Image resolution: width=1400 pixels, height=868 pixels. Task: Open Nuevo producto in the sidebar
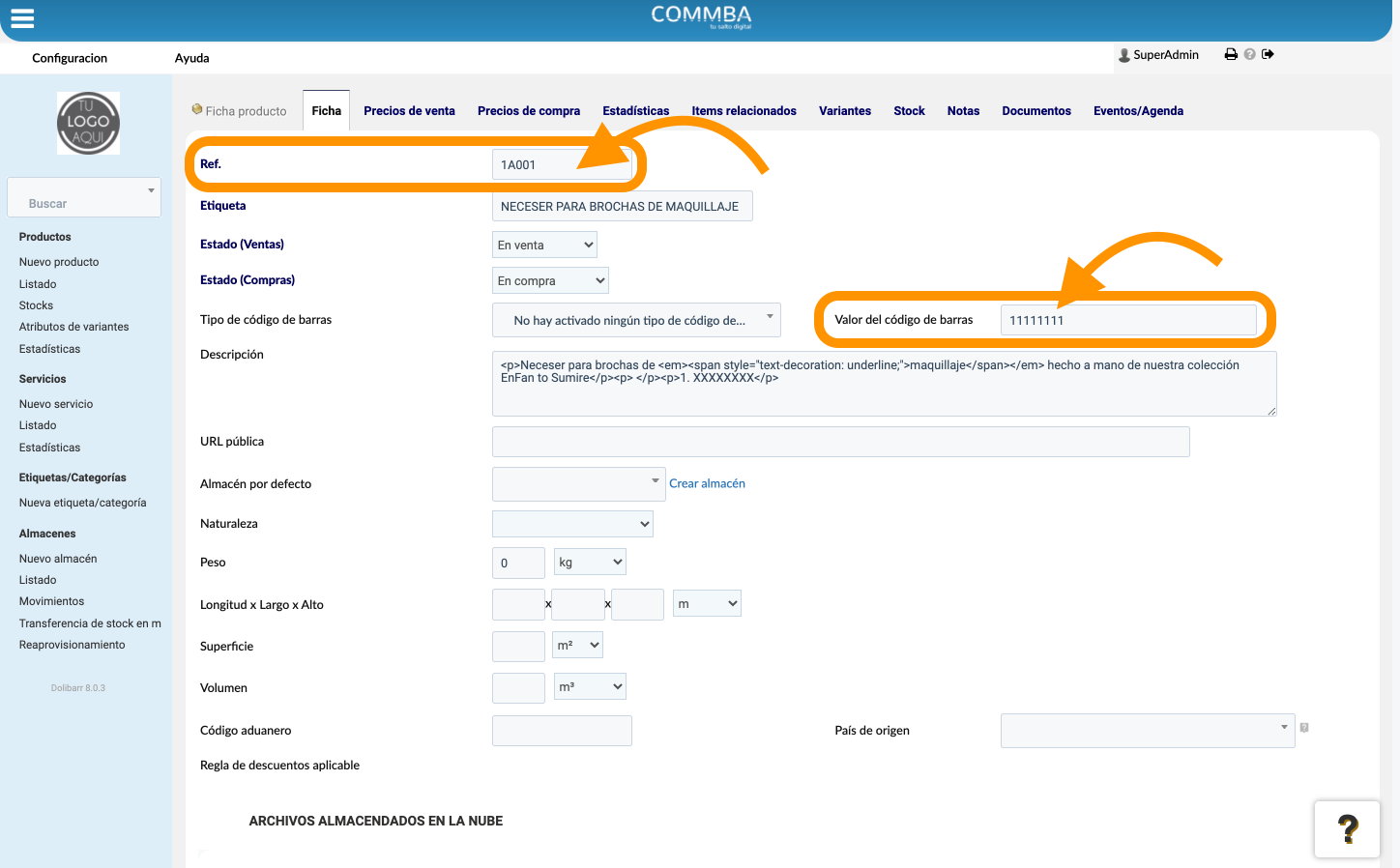[x=59, y=262]
